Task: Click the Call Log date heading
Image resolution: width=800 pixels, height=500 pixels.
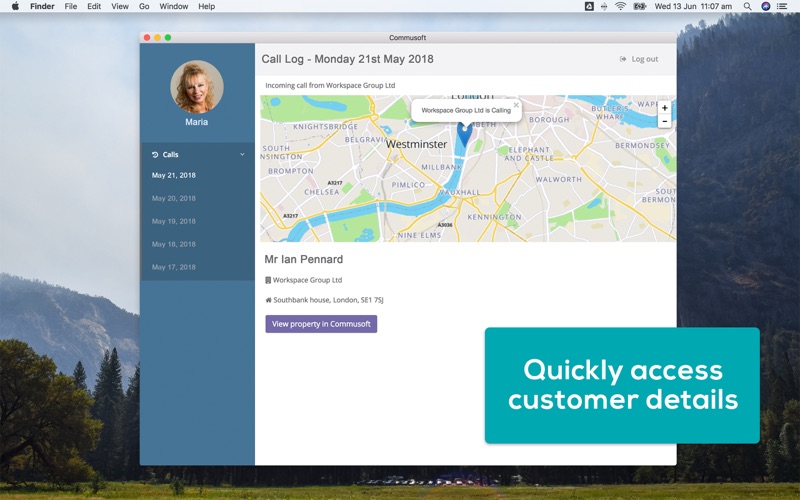Action: pyautogui.click(x=347, y=59)
